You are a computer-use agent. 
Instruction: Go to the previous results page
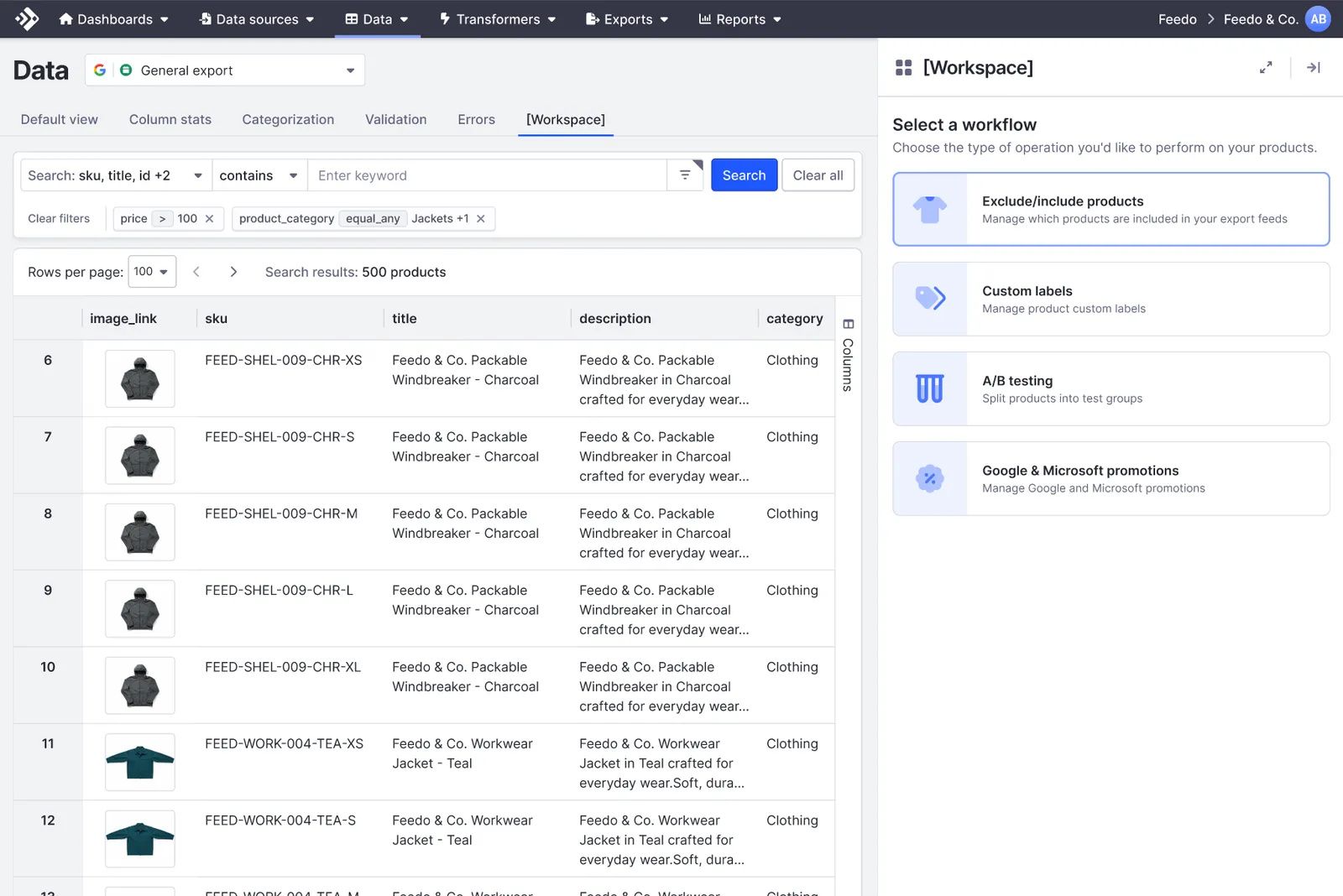click(x=196, y=272)
